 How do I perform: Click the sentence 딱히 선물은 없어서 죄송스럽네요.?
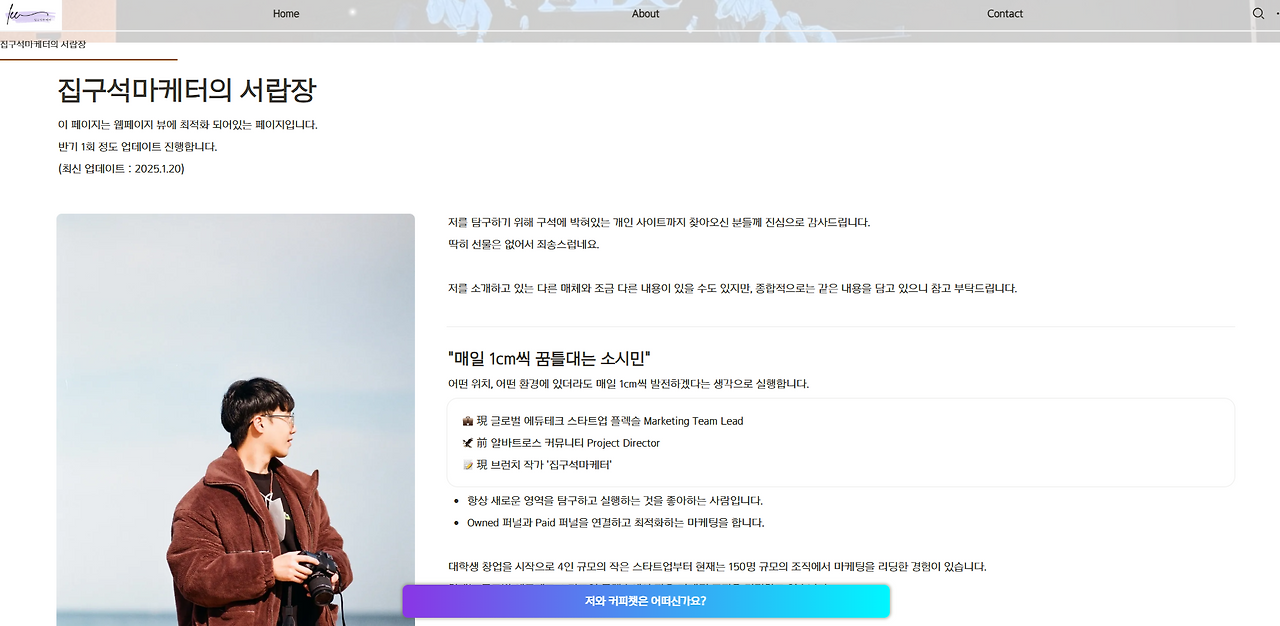tap(524, 245)
